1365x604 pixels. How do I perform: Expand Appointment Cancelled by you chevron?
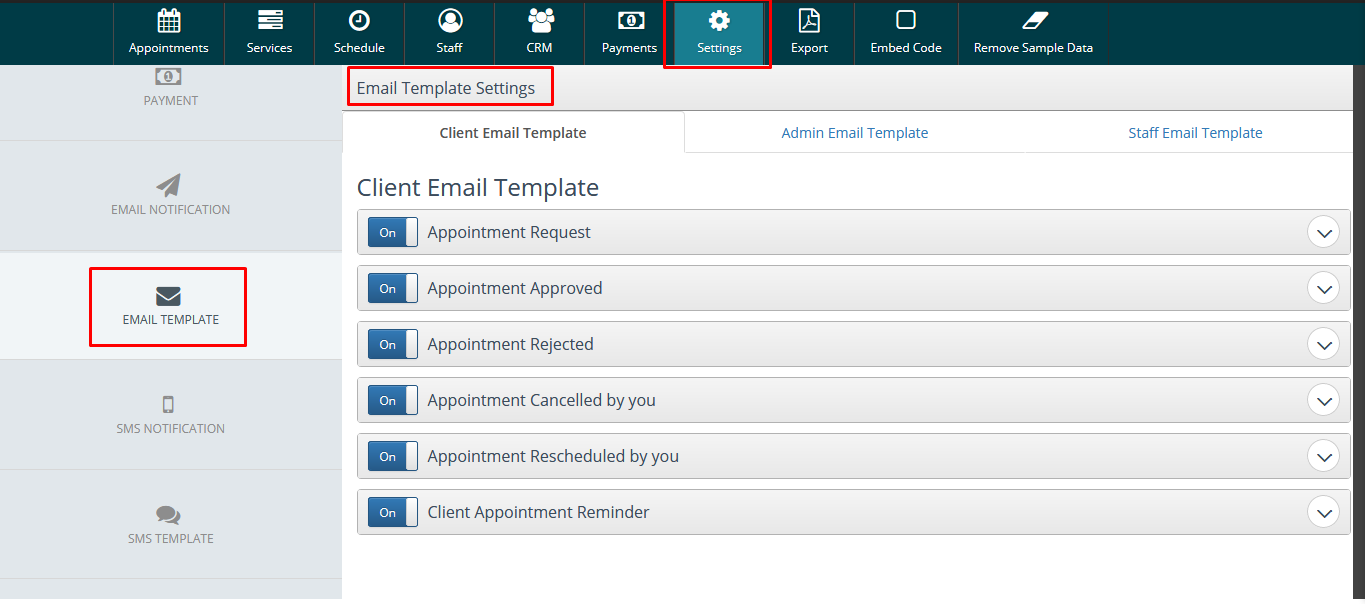pos(1324,401)
